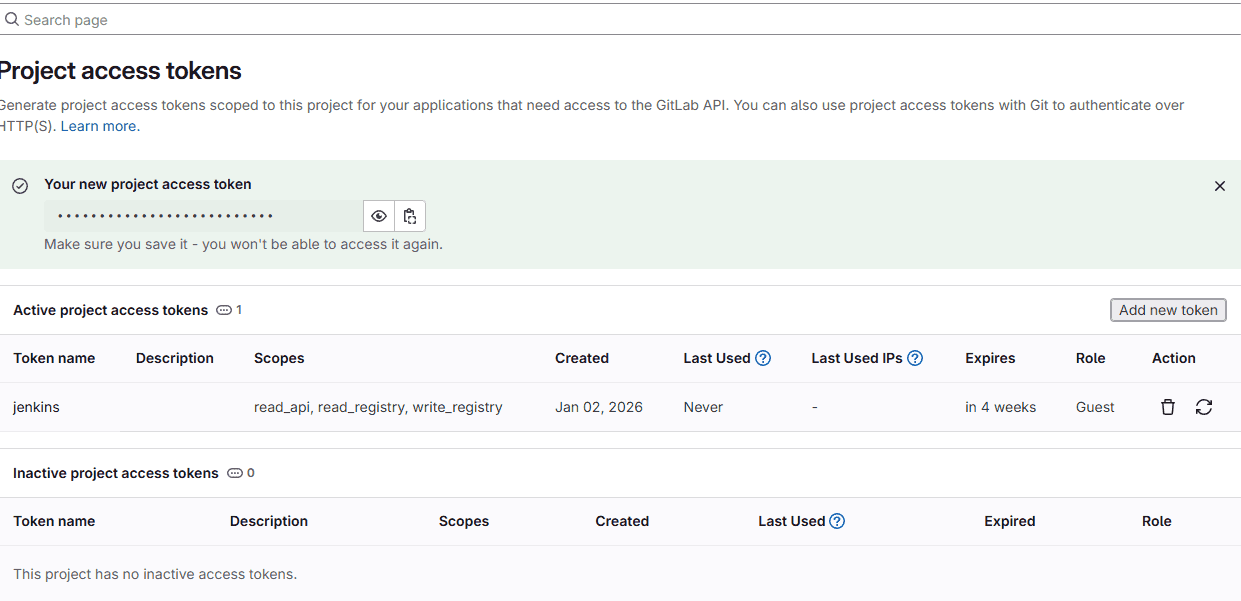Rotate the jenkins access token
This screenshot has width=1241, height=601.
(x=1204, y=407)
